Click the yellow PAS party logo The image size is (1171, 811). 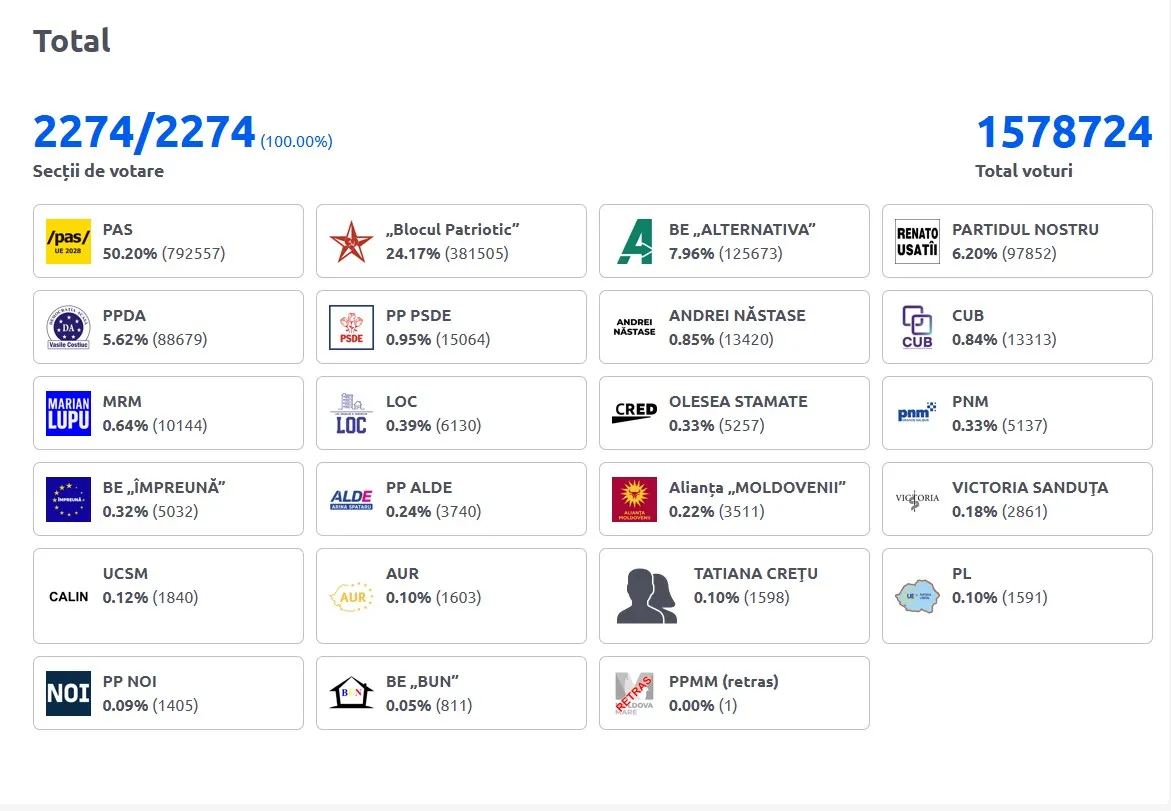(x=68, y=241)
